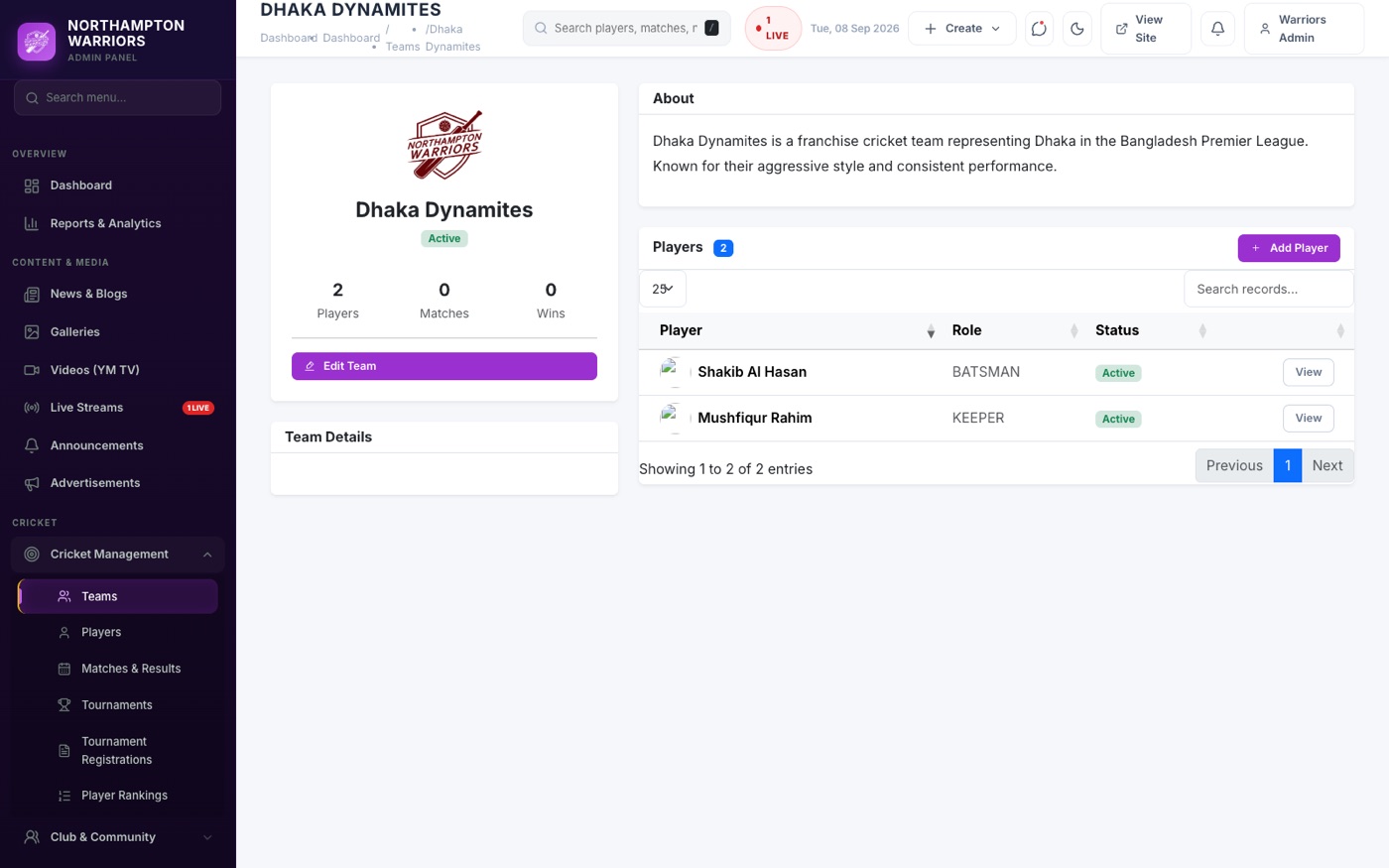Image resolution: width=1389 pixels, height=868 pixels.
Task: Click the Reports & Analytics chart icon
Action: point(32,224)
